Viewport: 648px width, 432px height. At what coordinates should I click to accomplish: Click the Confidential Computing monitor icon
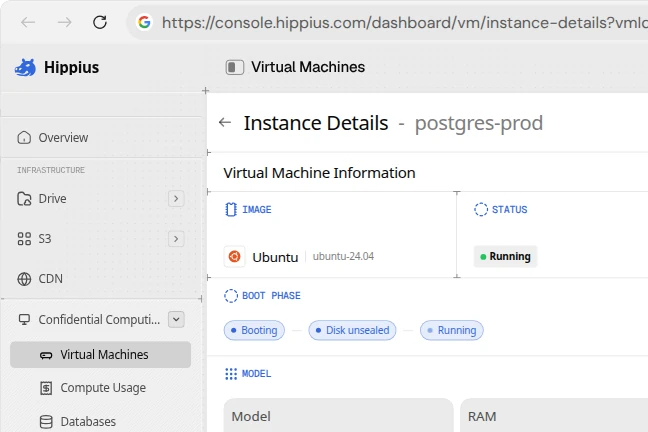click(24, 320)
